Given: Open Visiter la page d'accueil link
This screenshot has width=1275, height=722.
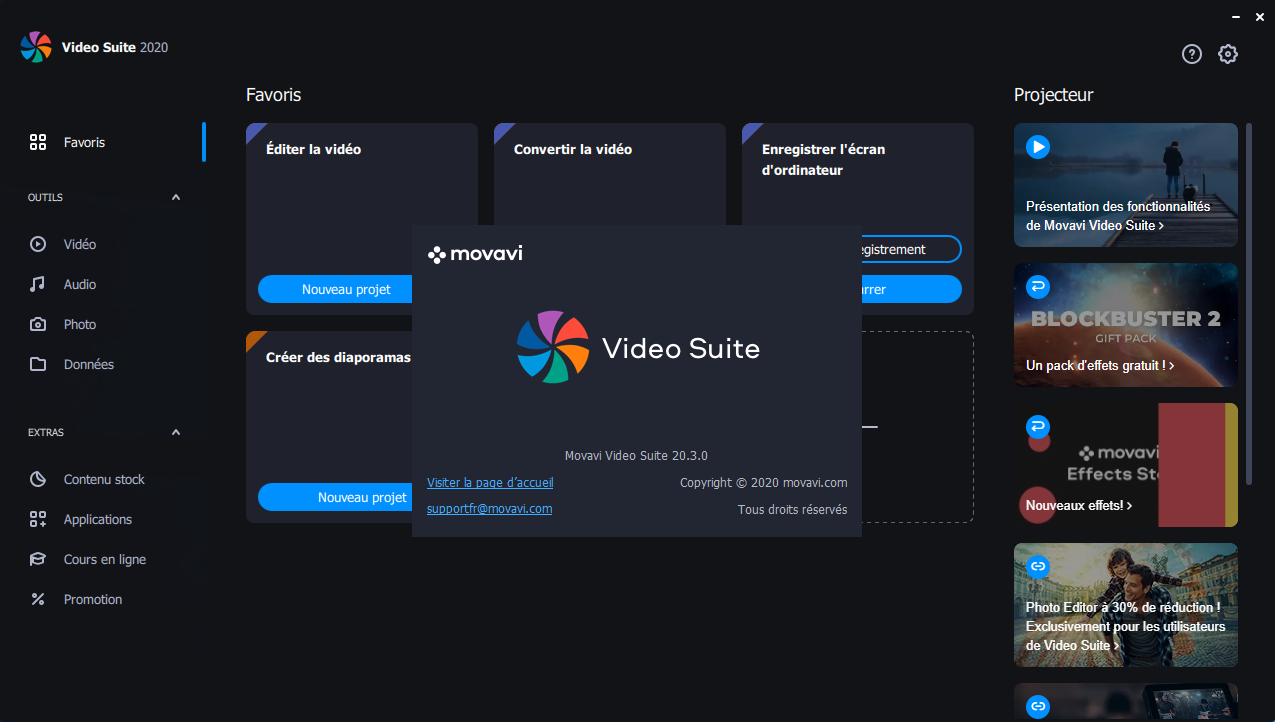Looking at the screenshot, I should pos(490,483).
